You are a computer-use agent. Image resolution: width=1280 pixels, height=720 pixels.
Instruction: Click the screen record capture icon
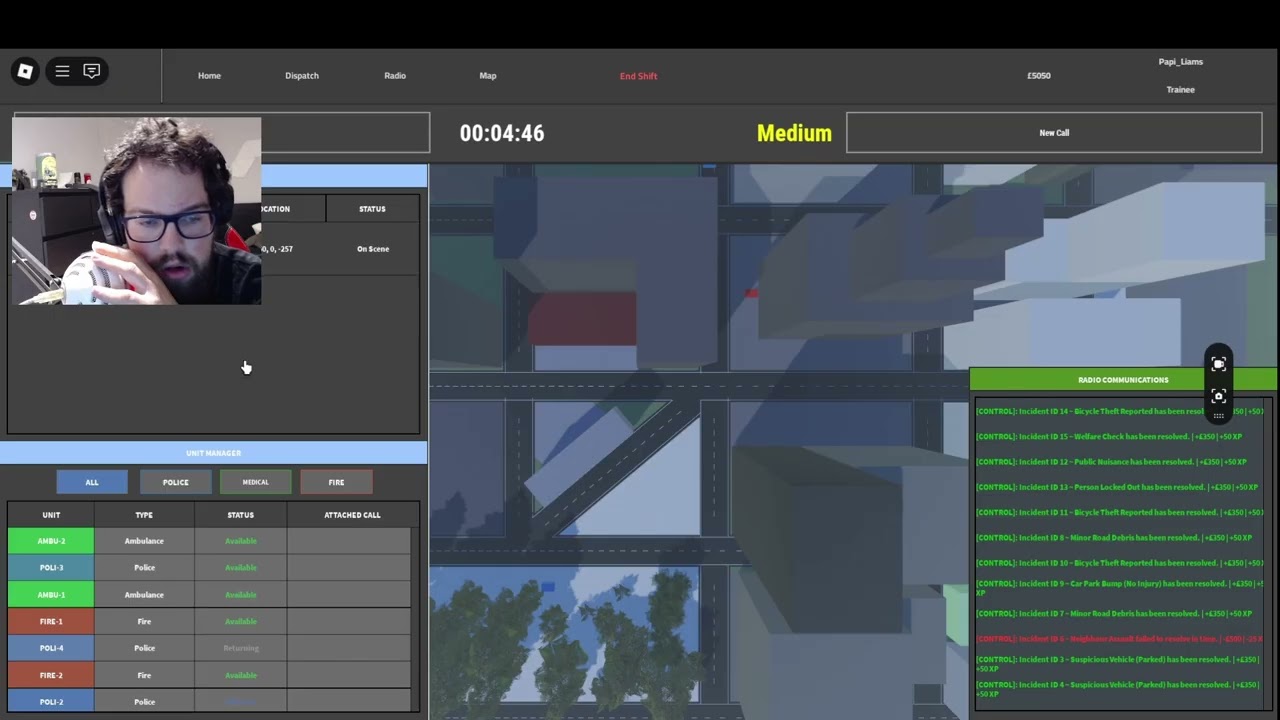tap(1218, 365)
